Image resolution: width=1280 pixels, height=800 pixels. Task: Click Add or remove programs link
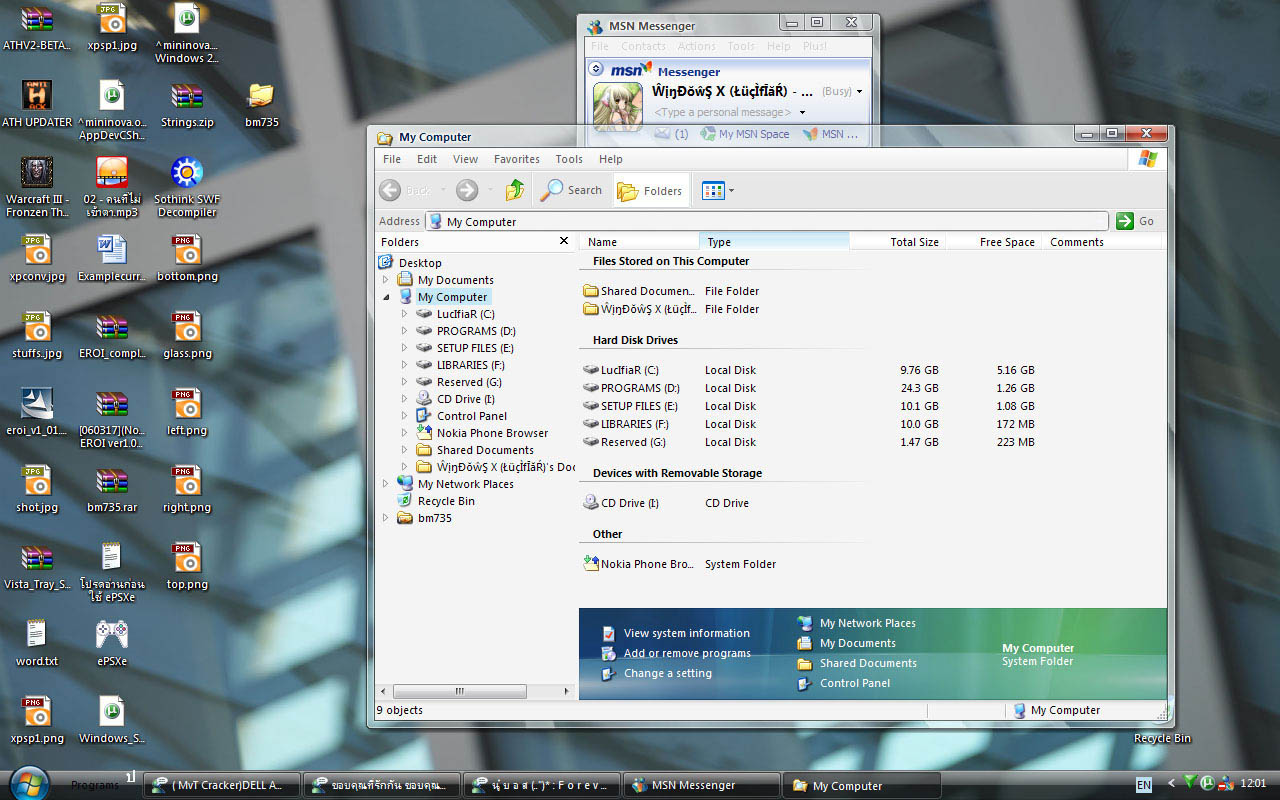[x=687, y=653]
